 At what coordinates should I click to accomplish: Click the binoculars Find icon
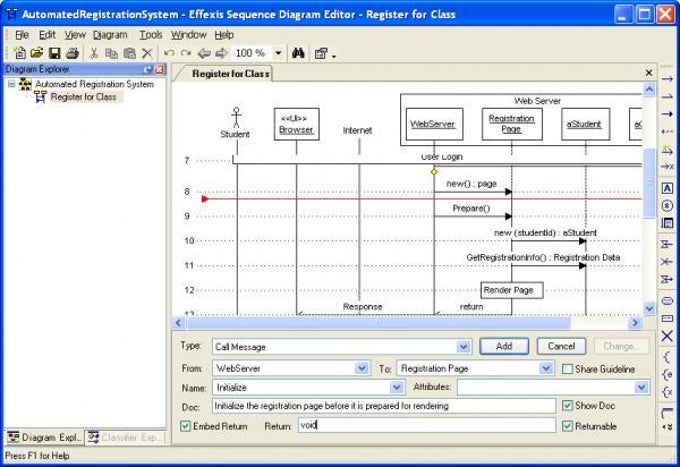click(298, 53)
